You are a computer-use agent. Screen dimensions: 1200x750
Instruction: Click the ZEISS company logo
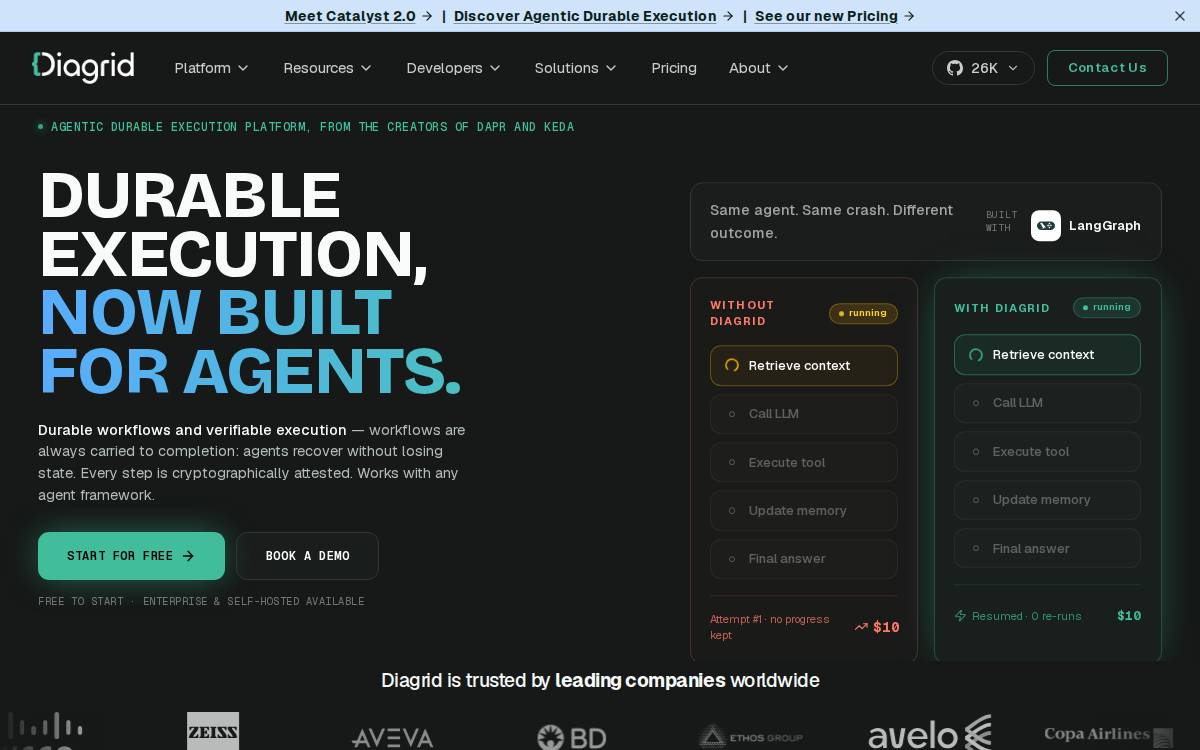point(213,733)
